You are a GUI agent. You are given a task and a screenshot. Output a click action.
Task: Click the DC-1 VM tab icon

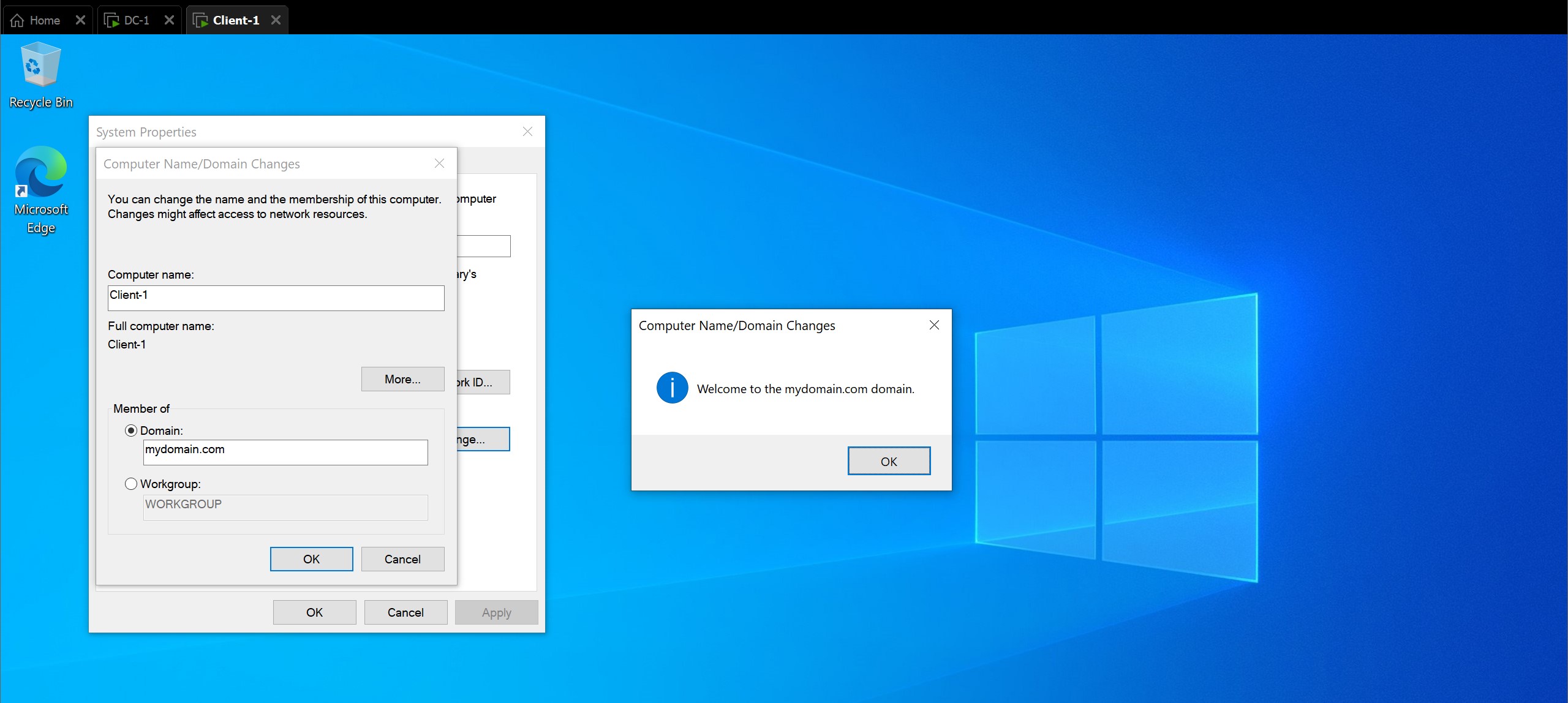click(111, 20)
